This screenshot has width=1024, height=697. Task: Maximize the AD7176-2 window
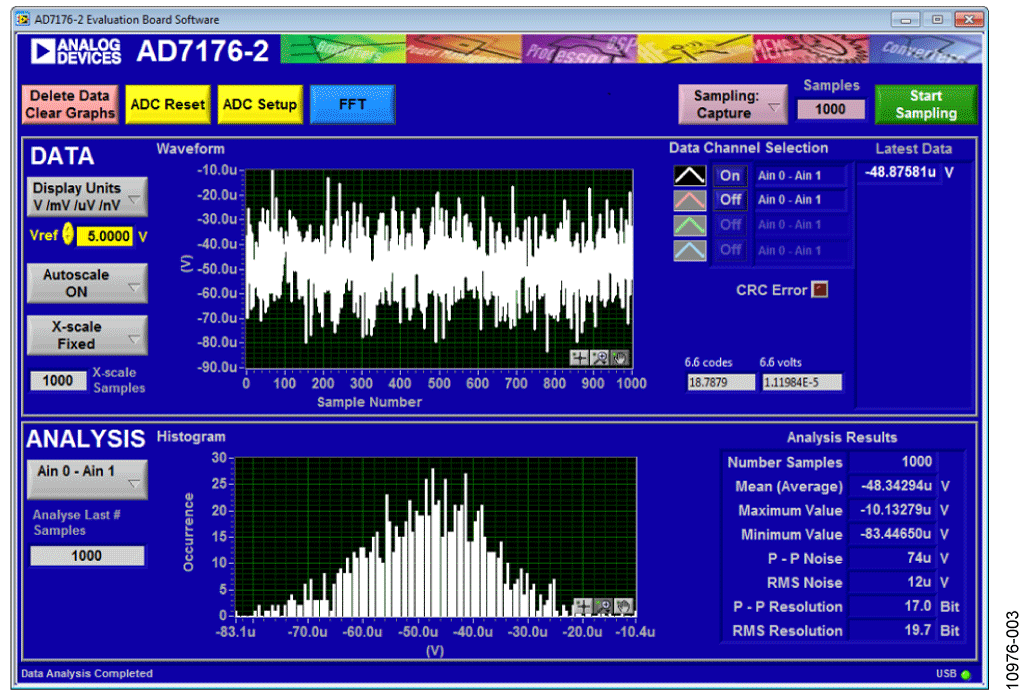(x=937, y=20)
